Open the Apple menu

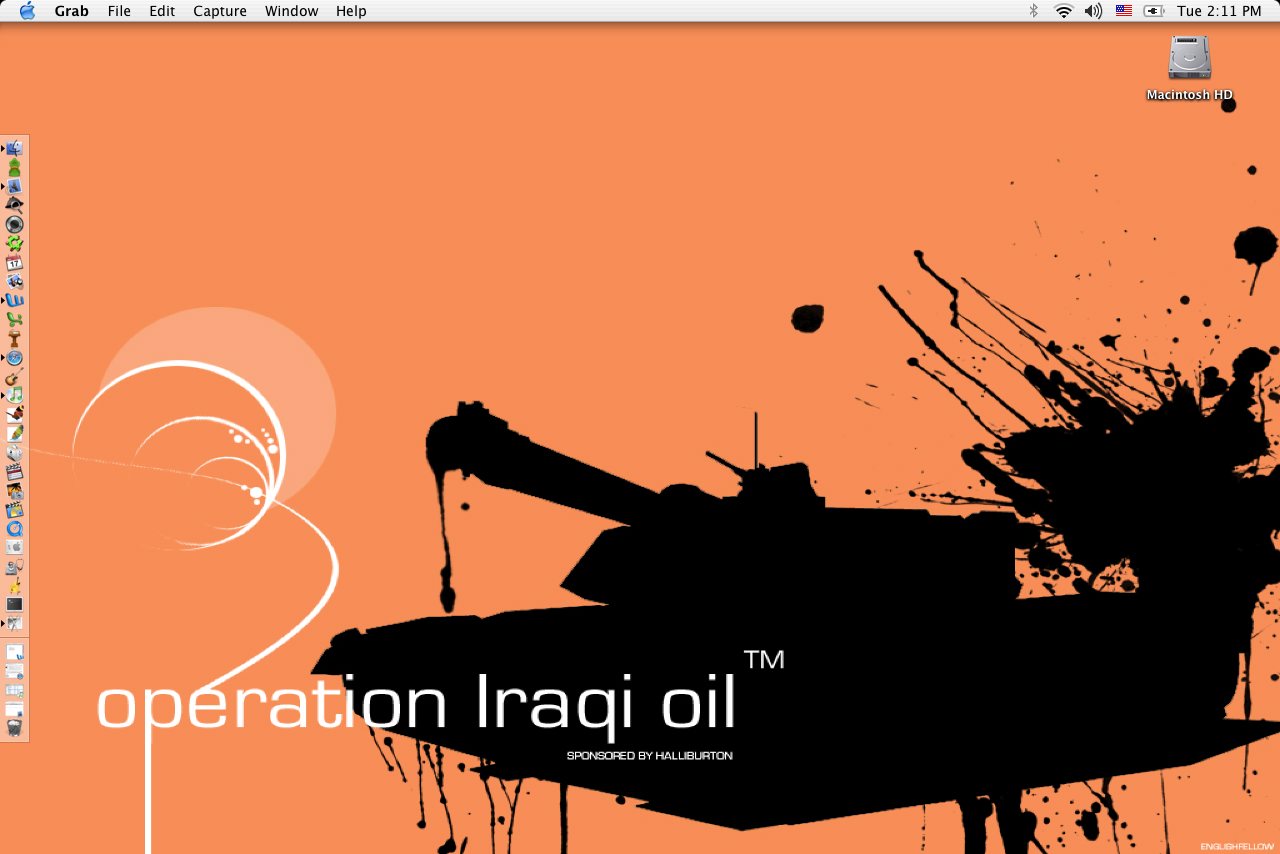pyautogui.click(x=26, y=11)
